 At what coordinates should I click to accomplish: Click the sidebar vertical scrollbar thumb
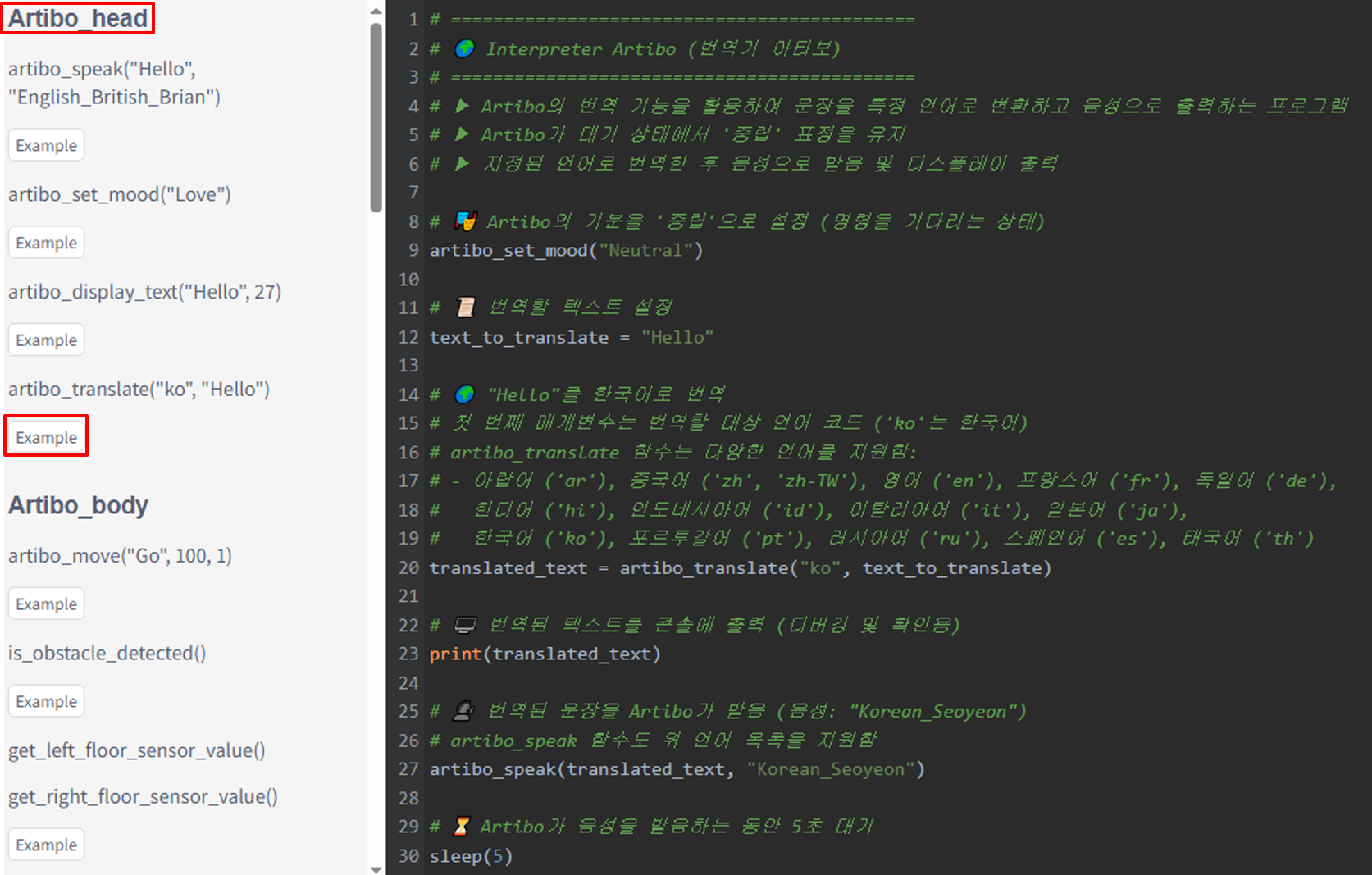(x=376, y=117)
